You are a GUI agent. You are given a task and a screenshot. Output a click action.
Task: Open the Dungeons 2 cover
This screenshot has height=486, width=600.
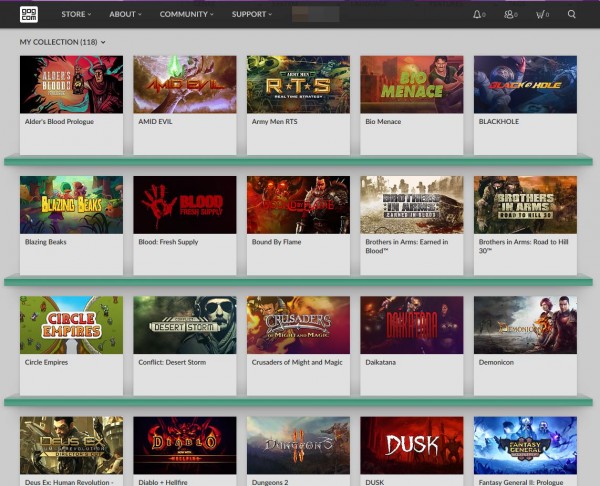click(x=298, y=445)
